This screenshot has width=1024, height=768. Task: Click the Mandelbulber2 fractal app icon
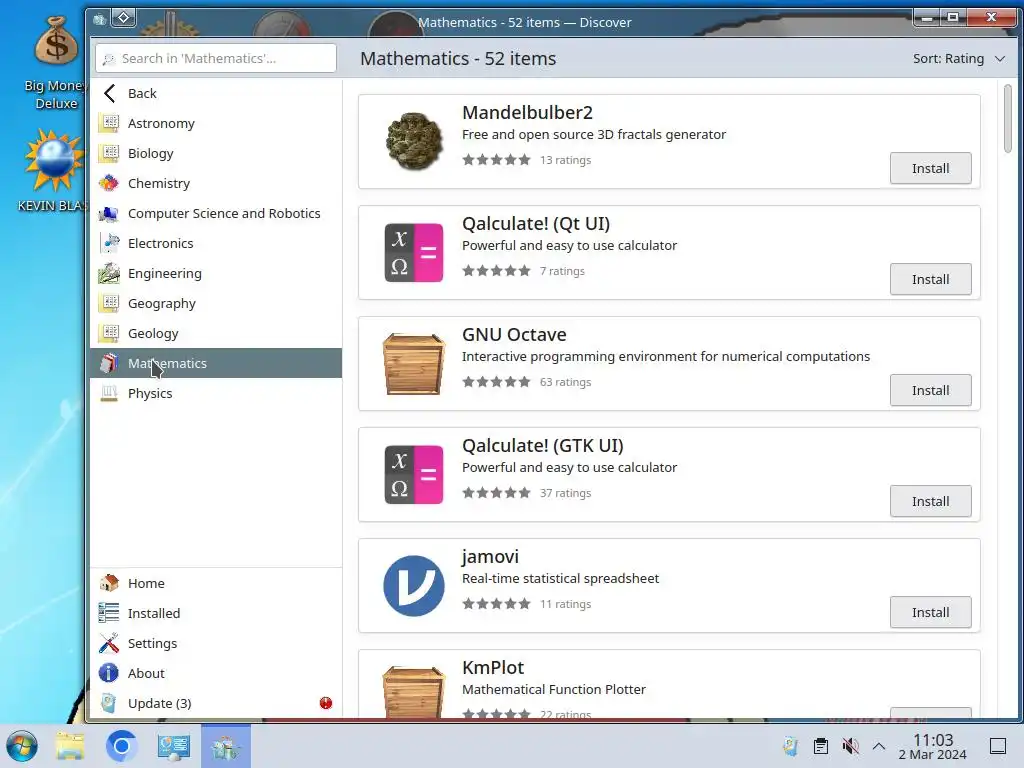[414, 141]
